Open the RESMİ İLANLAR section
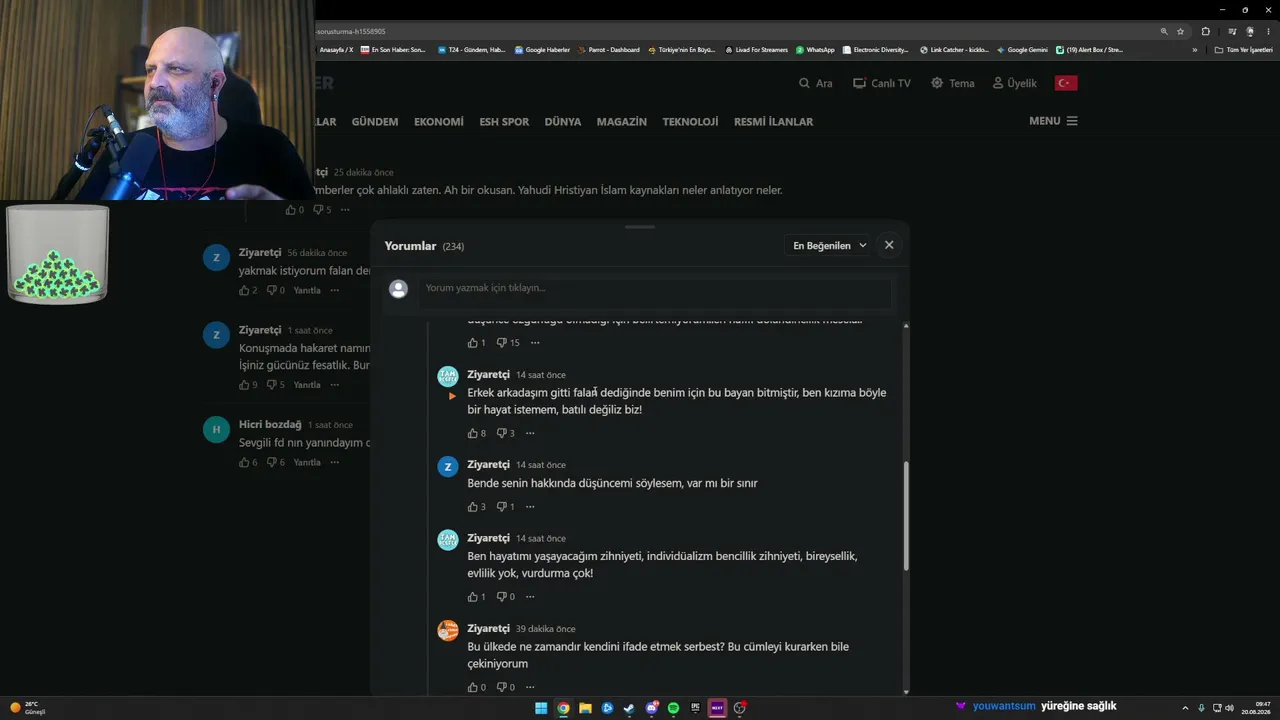1280x720 pixels. [774, 121]
